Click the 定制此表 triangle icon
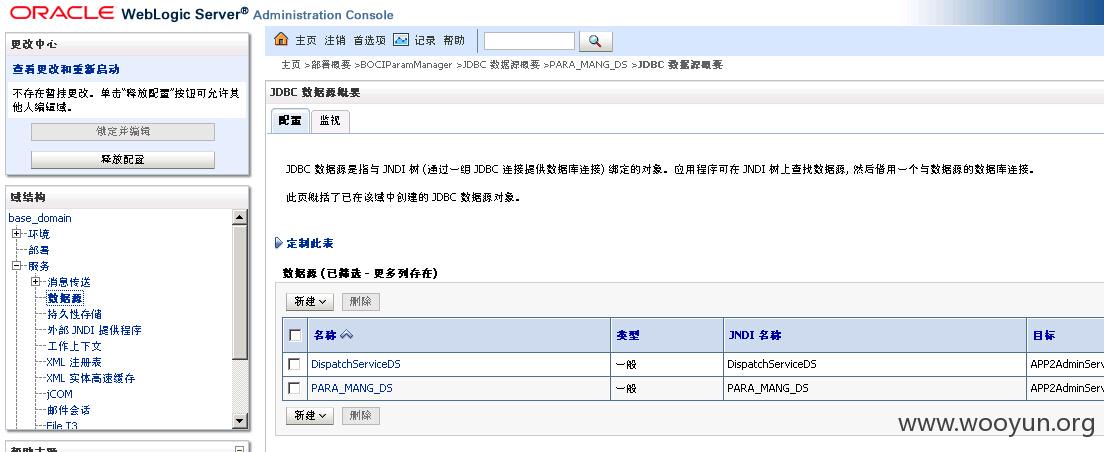The height and width of the screenshot is (452, 1104). point(279,243)
